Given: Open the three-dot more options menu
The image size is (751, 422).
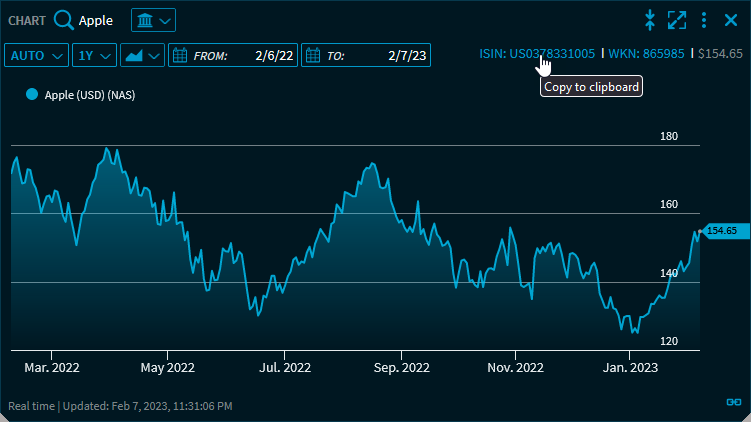Looking at the screenshot, I should (704, 20).
